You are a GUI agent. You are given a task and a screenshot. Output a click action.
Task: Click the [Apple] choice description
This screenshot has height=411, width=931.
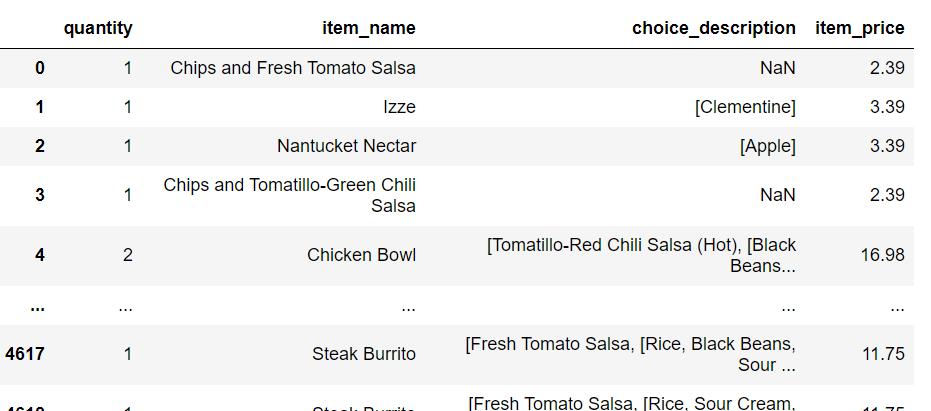[768, 146]
